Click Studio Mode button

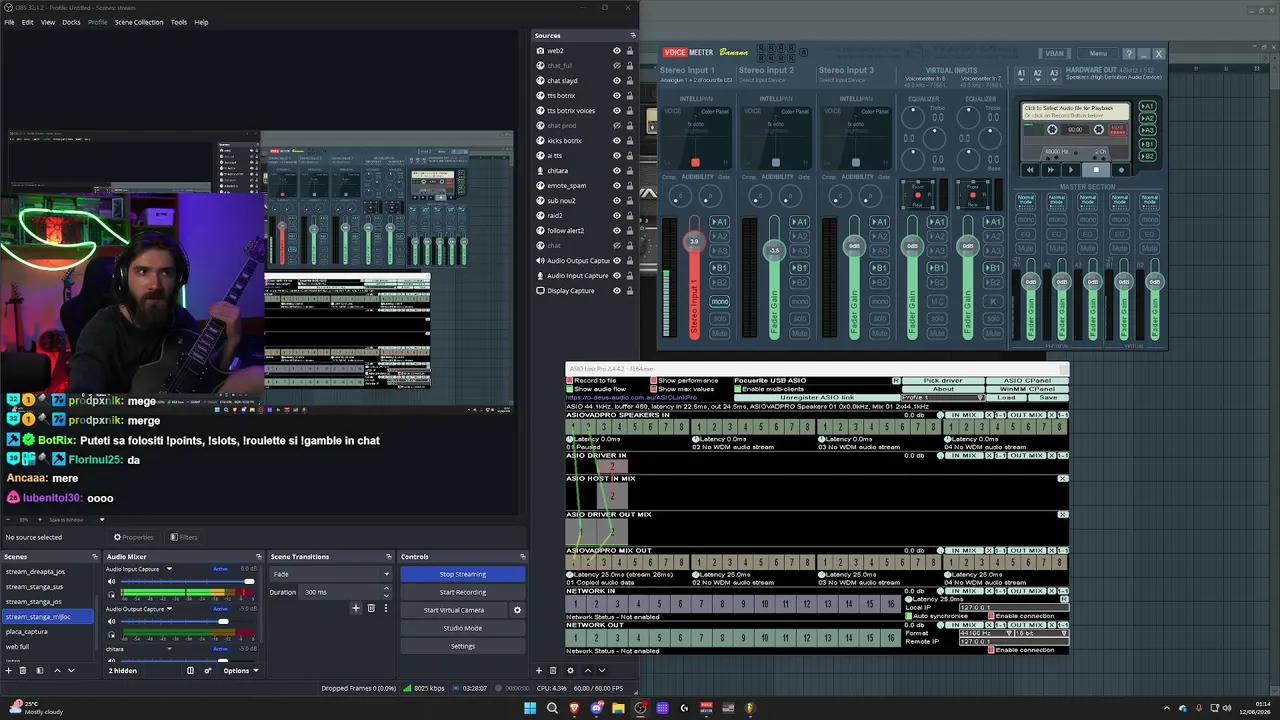click(x=463, y=628)
